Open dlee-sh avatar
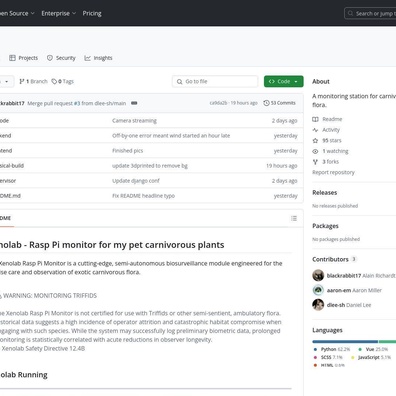The width and height of the screenshot is (396, 396). [318, 305]
